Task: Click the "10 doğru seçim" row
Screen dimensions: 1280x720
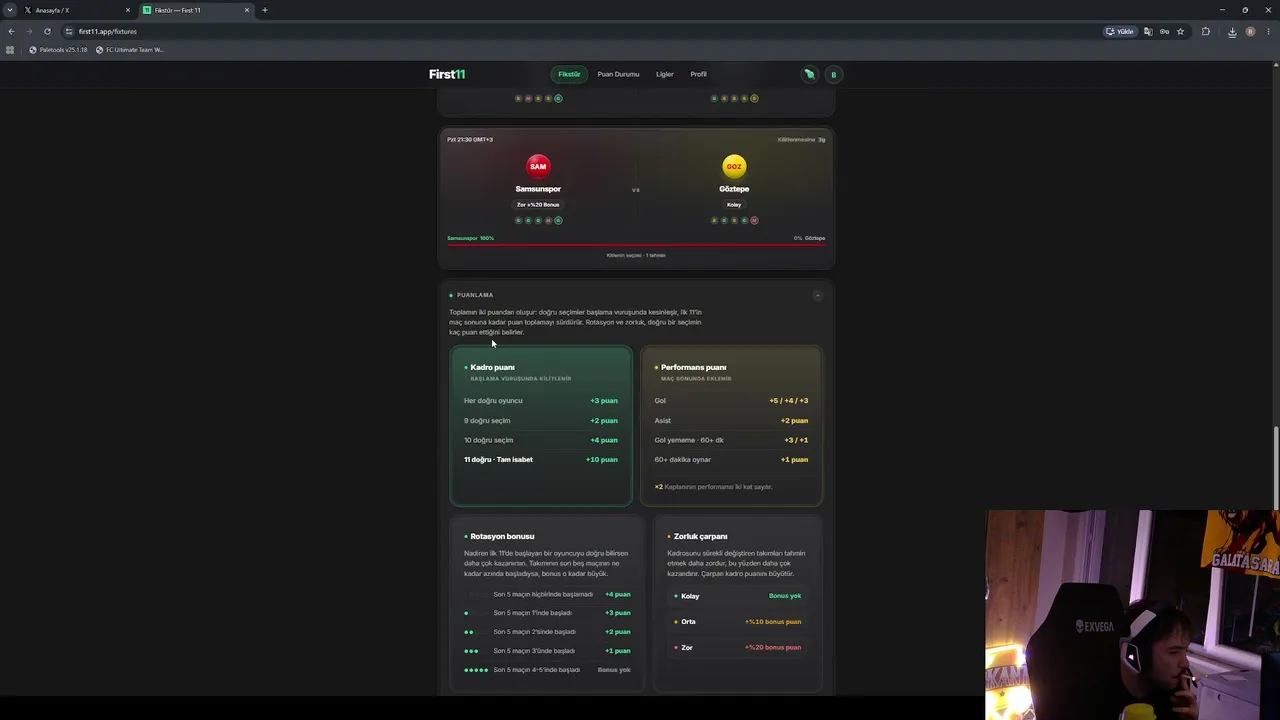Action: [x=541, y=440]
